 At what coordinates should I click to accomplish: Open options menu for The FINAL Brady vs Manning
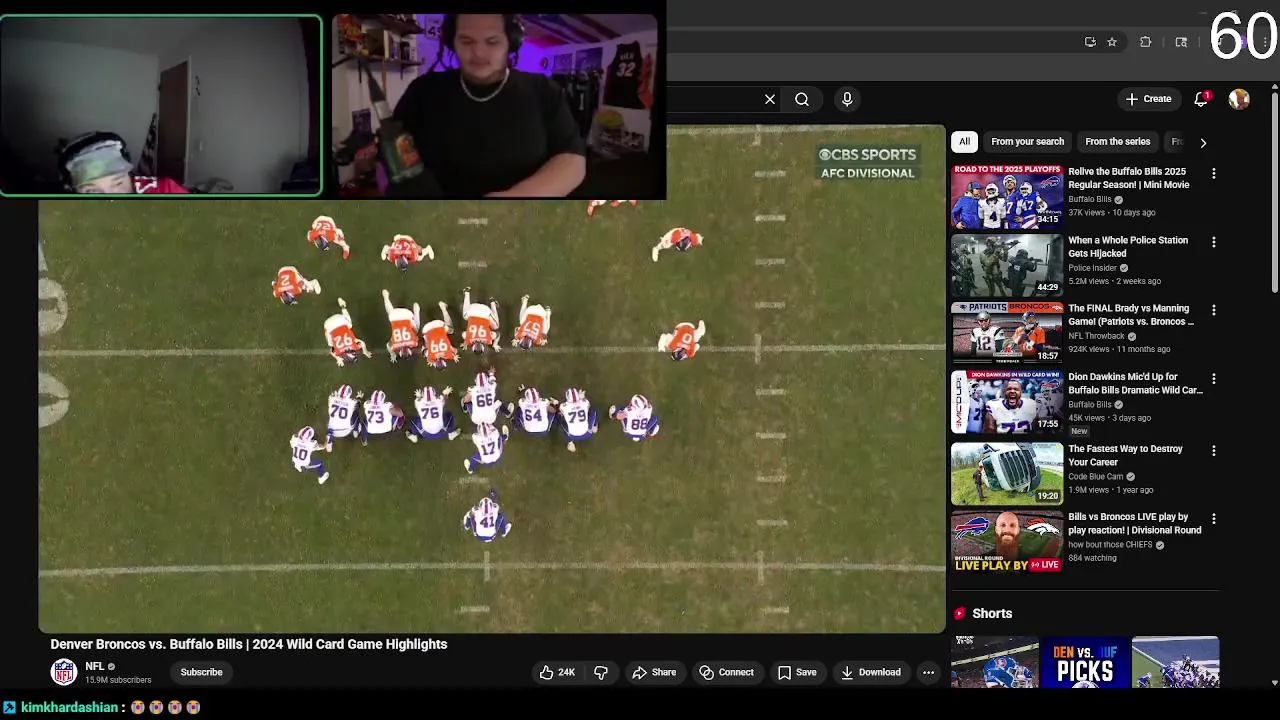(x=1214, y=310)
